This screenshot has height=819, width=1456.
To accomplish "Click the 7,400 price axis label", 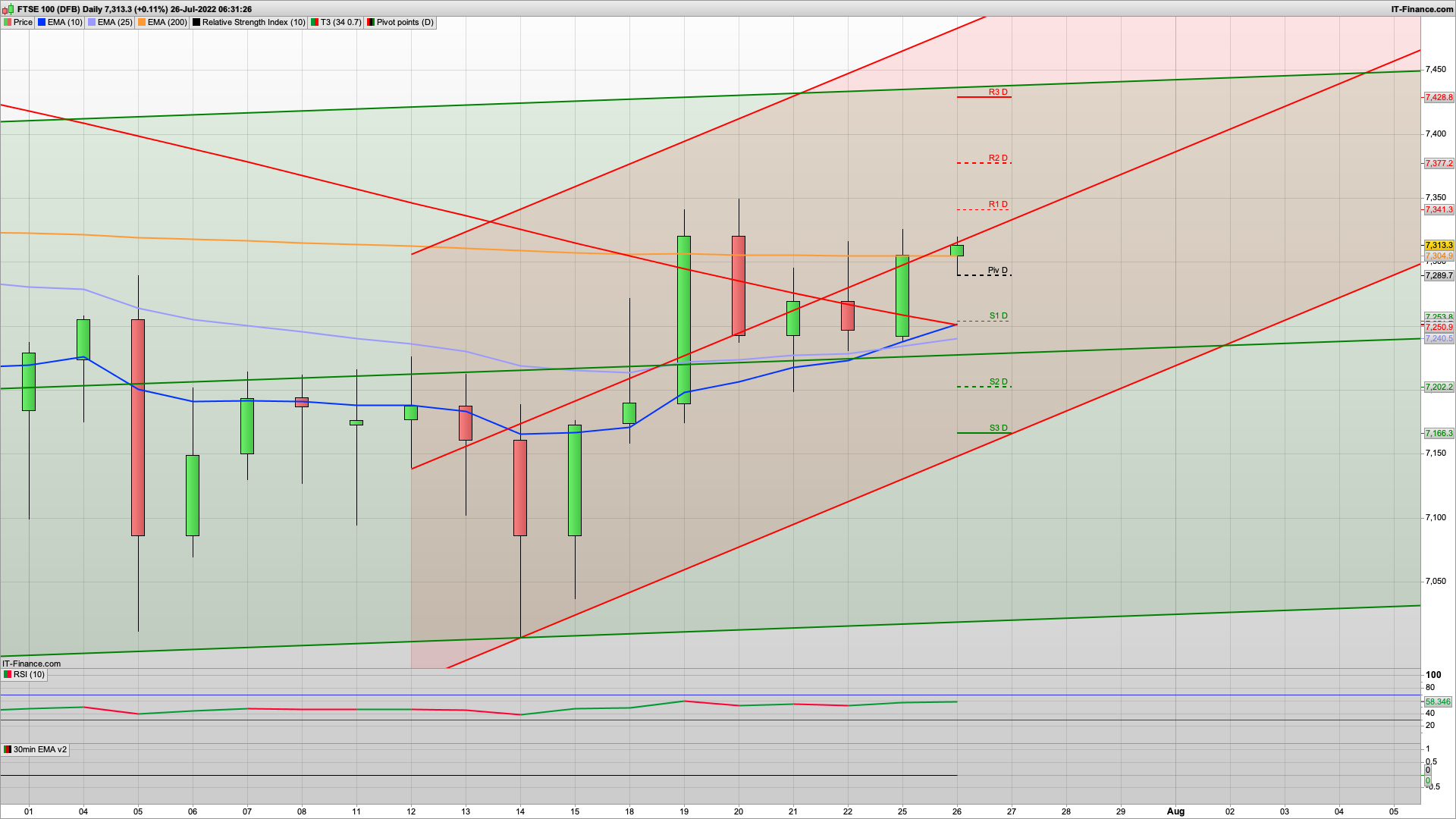I will (1436, 133).
